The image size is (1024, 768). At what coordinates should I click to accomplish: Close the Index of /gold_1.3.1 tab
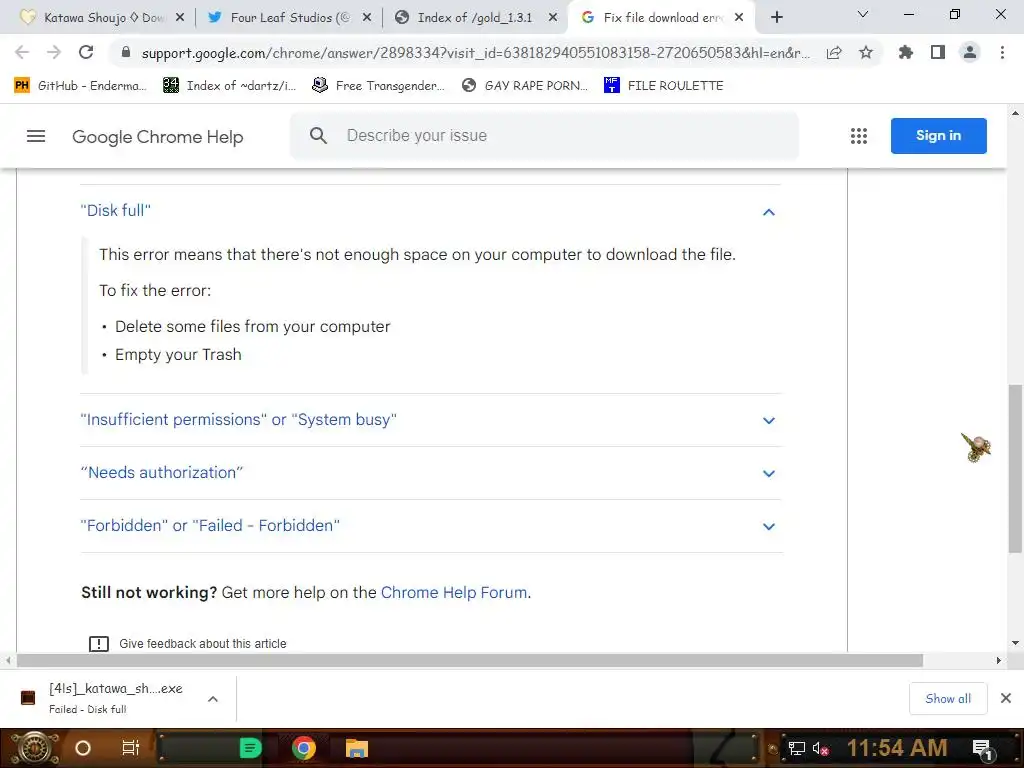pyautogui.click(x=553, y=18)
